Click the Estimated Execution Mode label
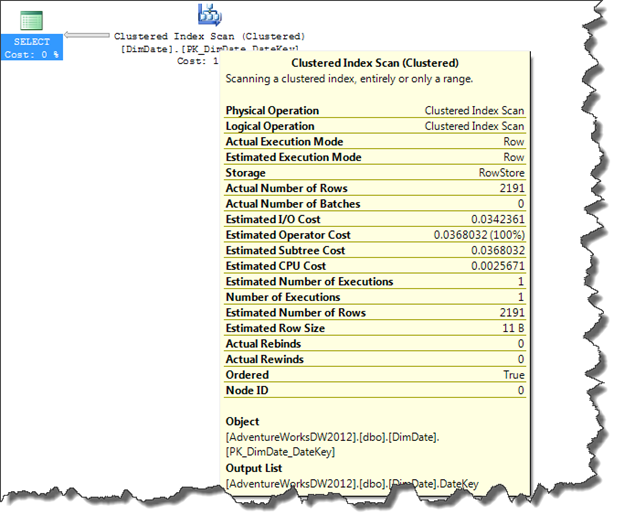624x525 pixels. click(293, 157)
